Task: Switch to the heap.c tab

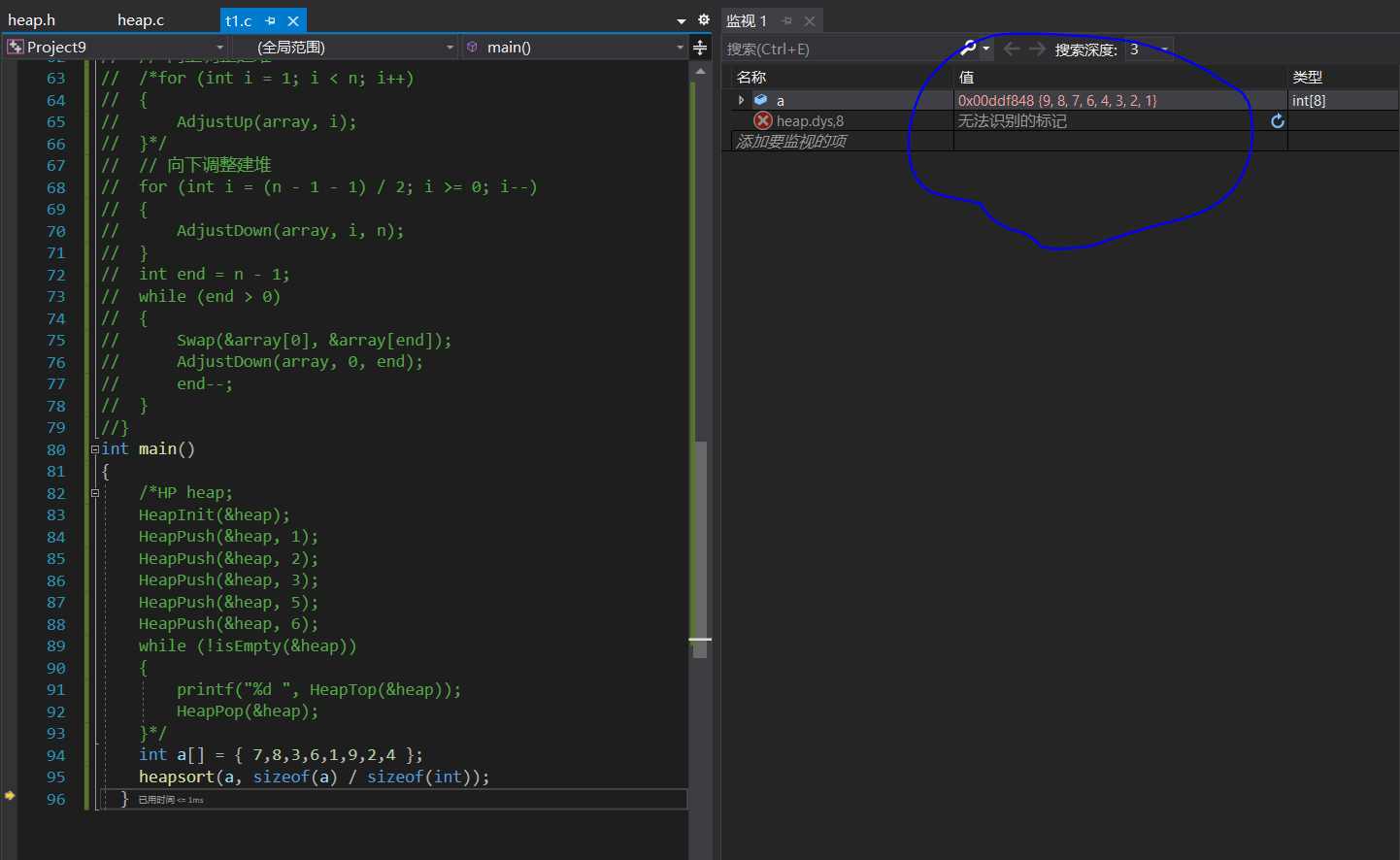Action: [141, 20]
